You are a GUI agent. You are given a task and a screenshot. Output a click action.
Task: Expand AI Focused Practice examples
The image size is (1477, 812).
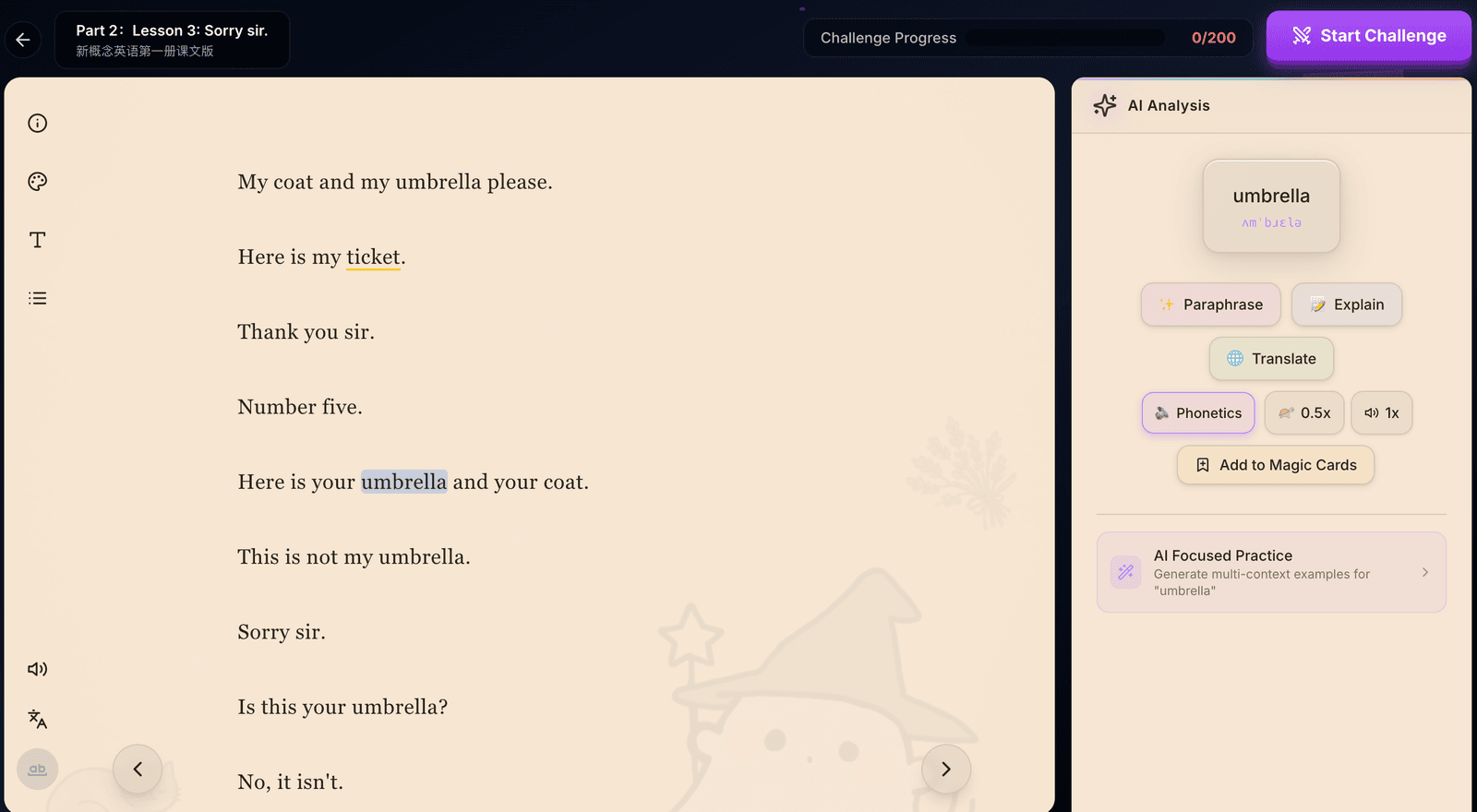tap(1271, 572)
